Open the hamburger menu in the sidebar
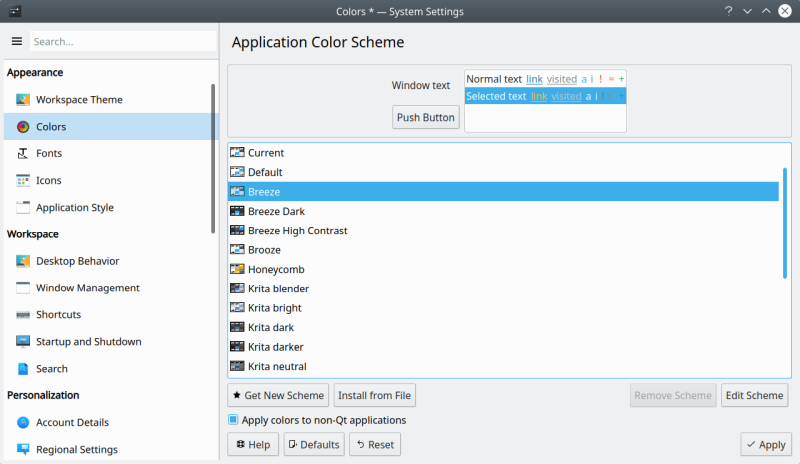 point(16,42)
